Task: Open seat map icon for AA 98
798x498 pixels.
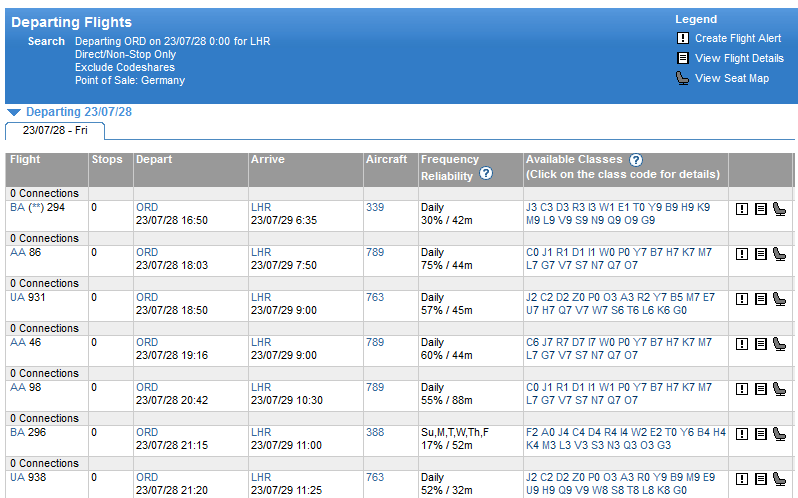Action: 779,389
